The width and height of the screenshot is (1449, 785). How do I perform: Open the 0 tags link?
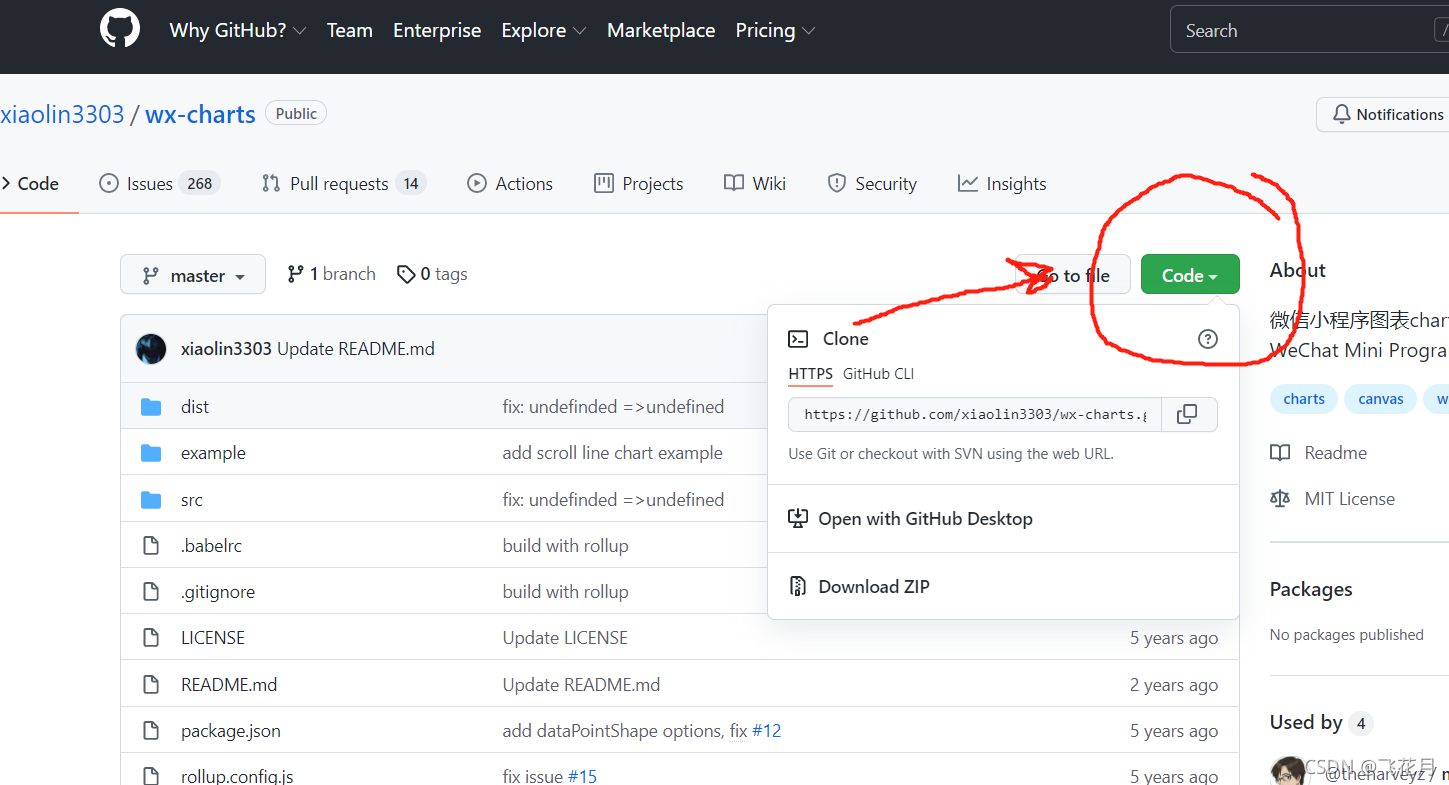pyautogui.click(x=432, y=274)
